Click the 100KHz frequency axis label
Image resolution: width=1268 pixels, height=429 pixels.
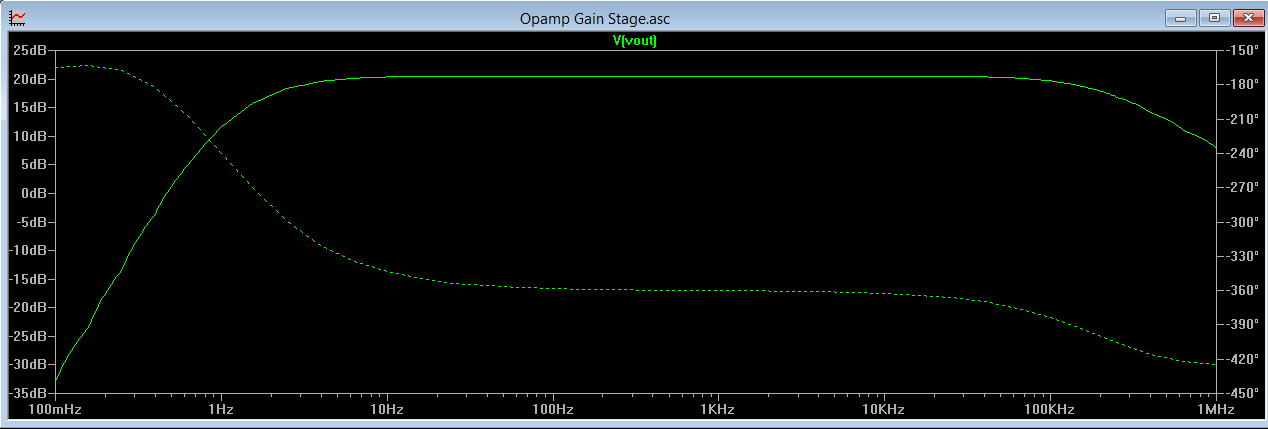click(x=1049, y=410)
